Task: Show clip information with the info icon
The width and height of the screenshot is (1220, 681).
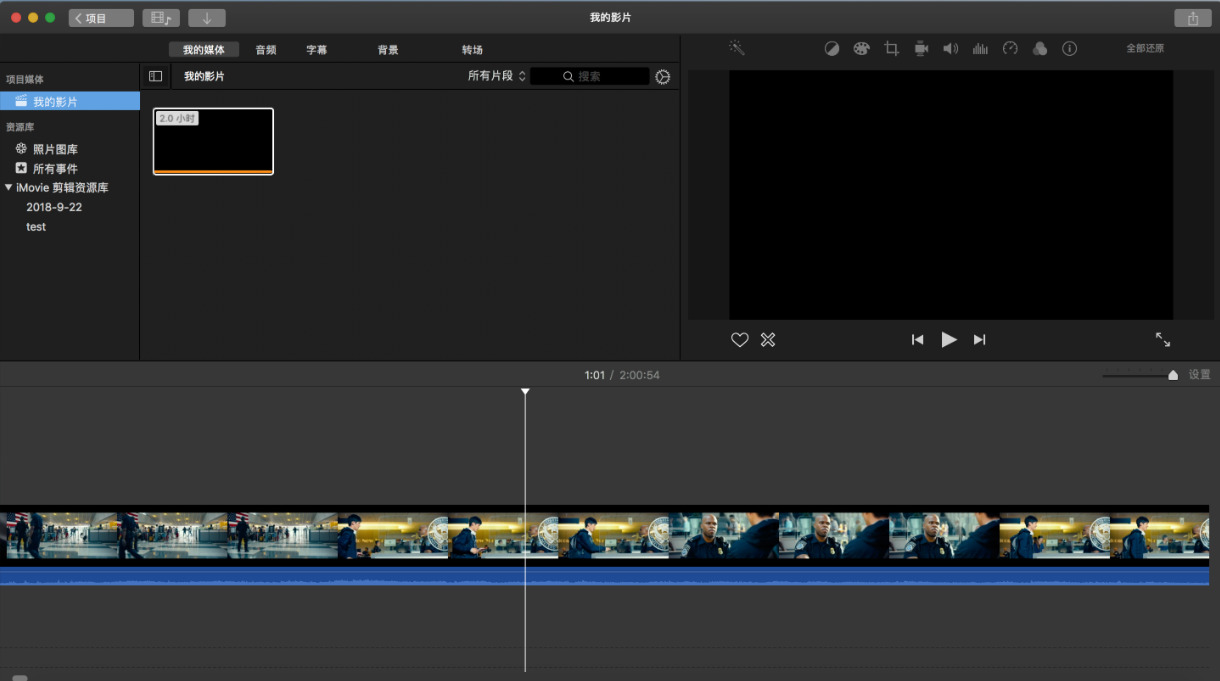Action: tap(1069, 48)
